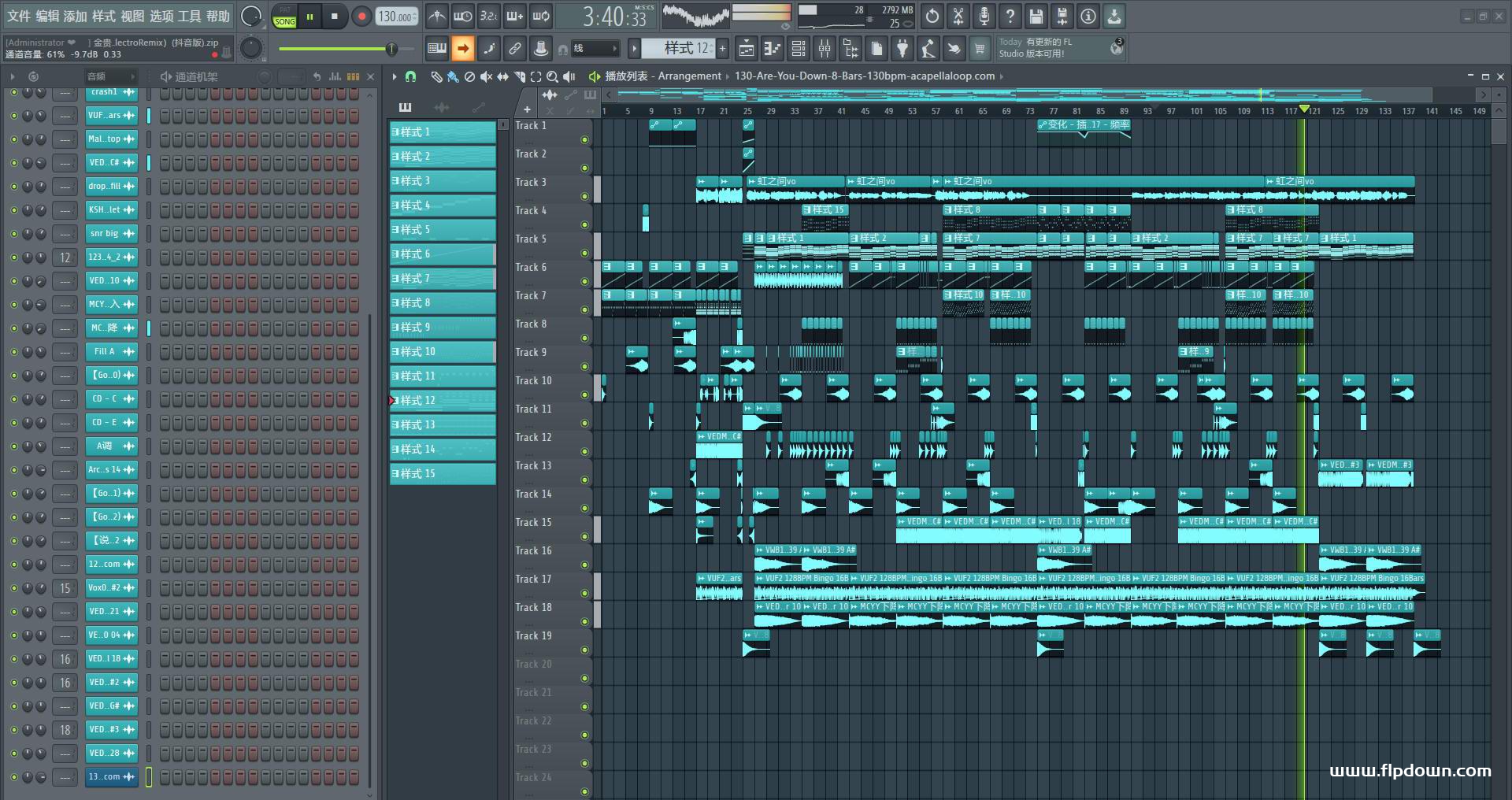Click the song position slider handle

[391, 50]
